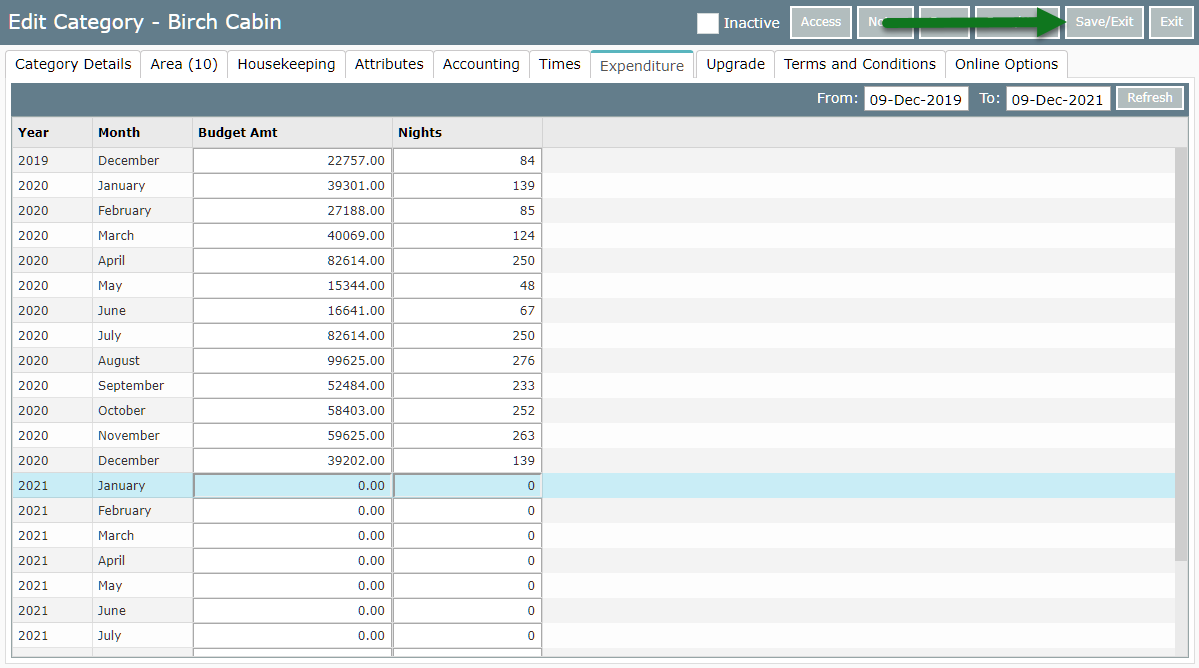Click the Budget Amt column header

coord(292,132)
